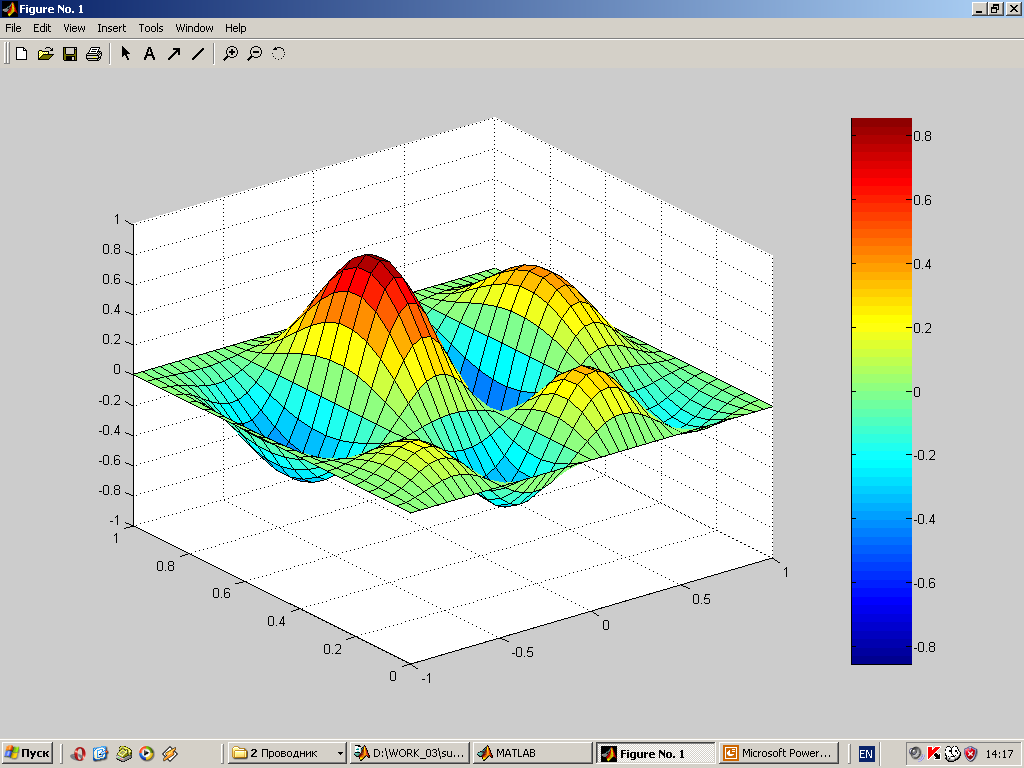This screenshot has width=1024, height=768.
Task: Open the View menu
Action: click(x=74, y=28)
